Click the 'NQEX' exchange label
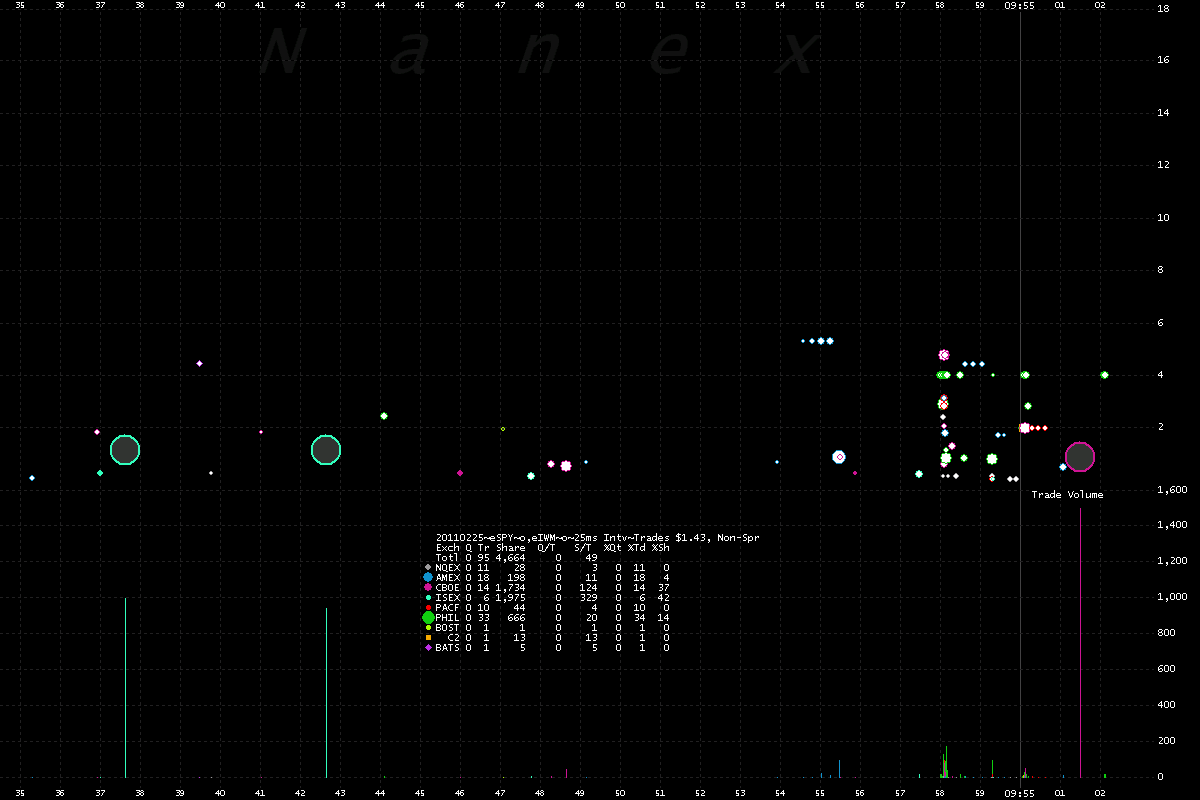 (x=448, y=567)
